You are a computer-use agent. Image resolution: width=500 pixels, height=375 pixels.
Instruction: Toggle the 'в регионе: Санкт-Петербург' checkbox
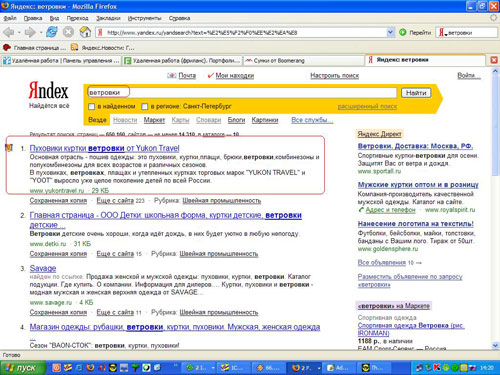(144, 107)
